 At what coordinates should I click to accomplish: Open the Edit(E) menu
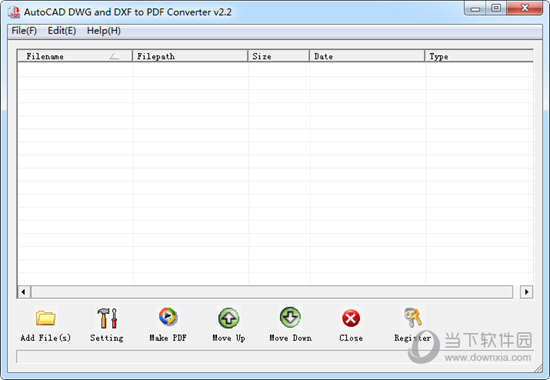pos(62,31)
